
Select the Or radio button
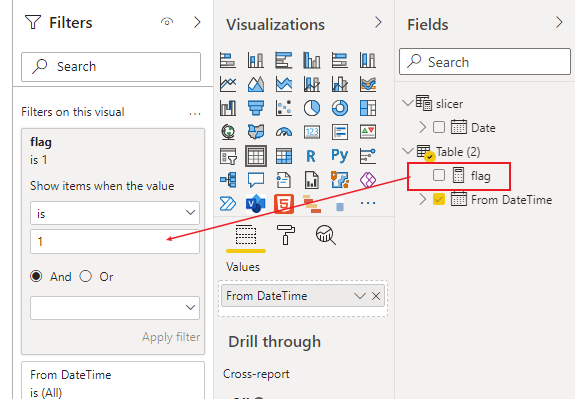(85, 276)
